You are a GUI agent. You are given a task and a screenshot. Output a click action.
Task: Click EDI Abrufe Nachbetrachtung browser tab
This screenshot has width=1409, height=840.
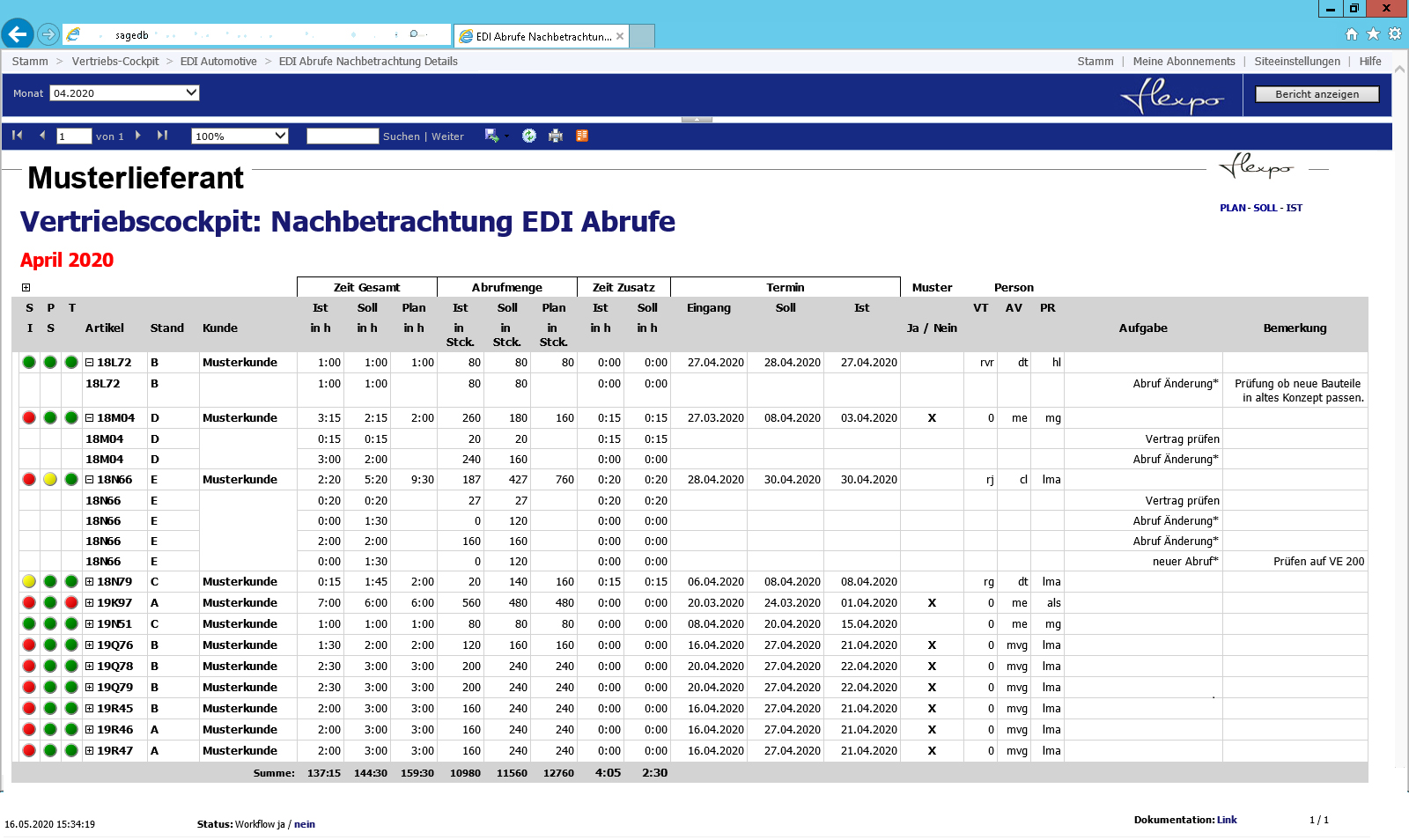point(542,36)
